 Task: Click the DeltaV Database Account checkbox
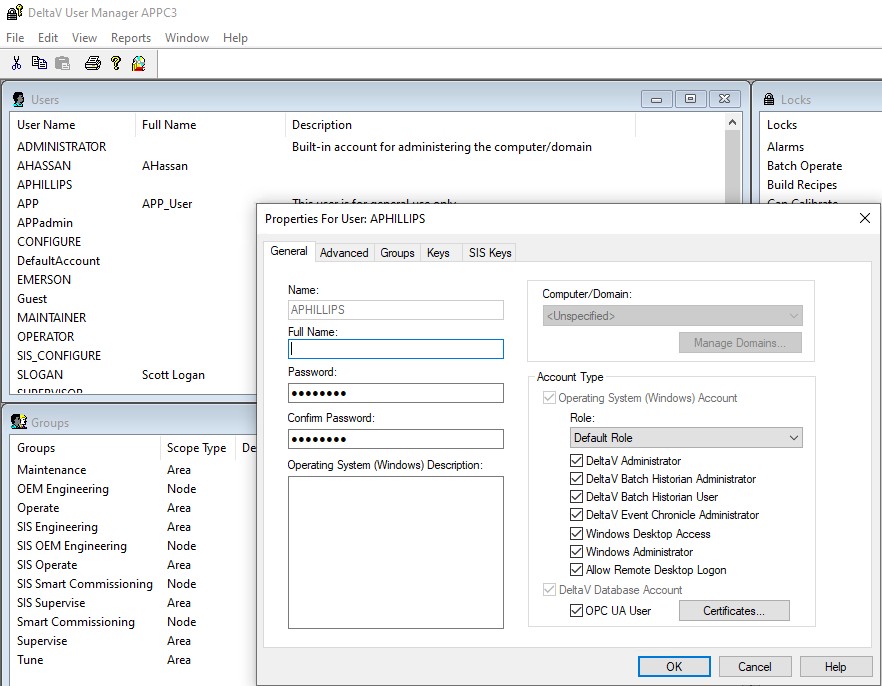(549, 590)
